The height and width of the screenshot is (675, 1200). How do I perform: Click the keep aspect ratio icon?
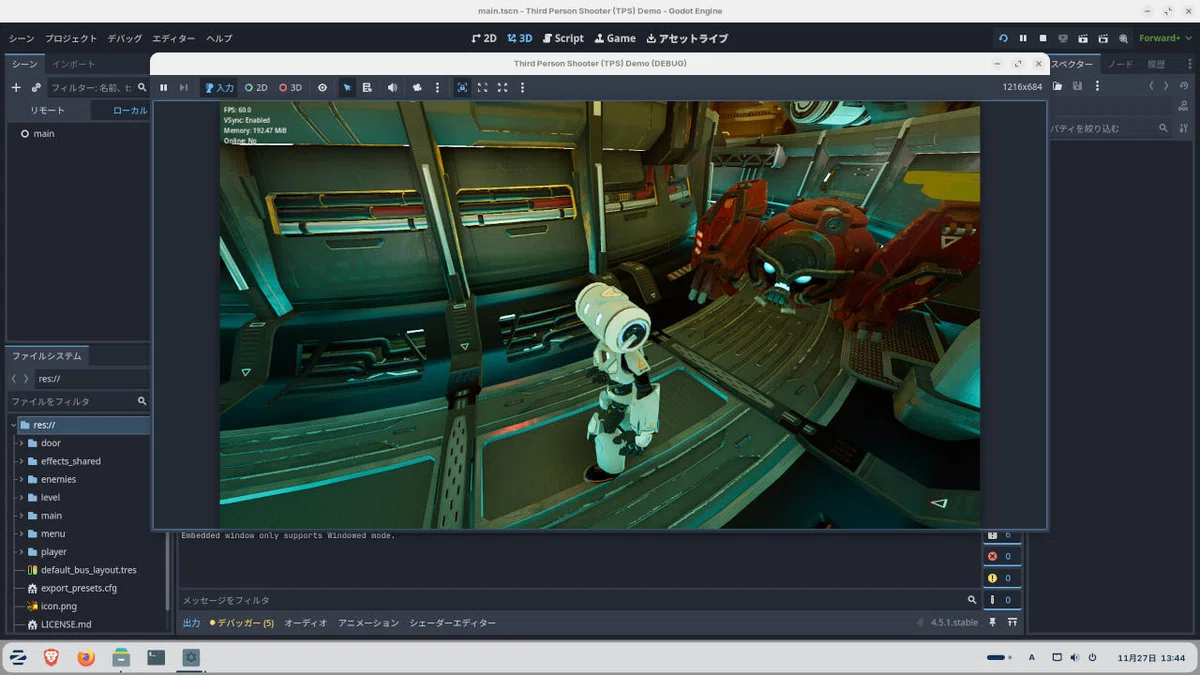click(x=482, y=88)
